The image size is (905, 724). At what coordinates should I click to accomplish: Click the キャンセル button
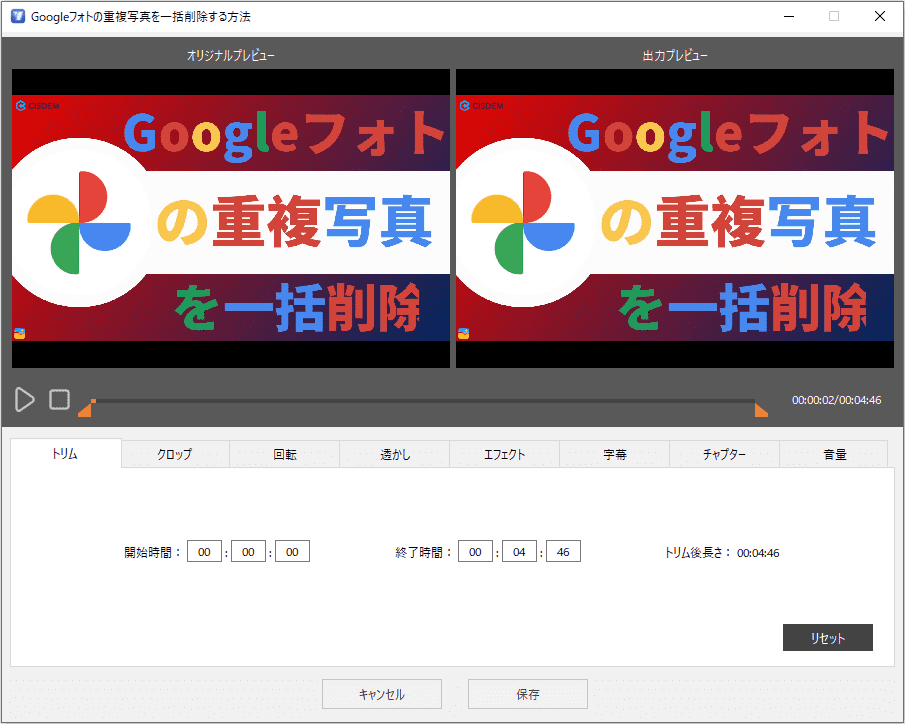coord(381,694)
